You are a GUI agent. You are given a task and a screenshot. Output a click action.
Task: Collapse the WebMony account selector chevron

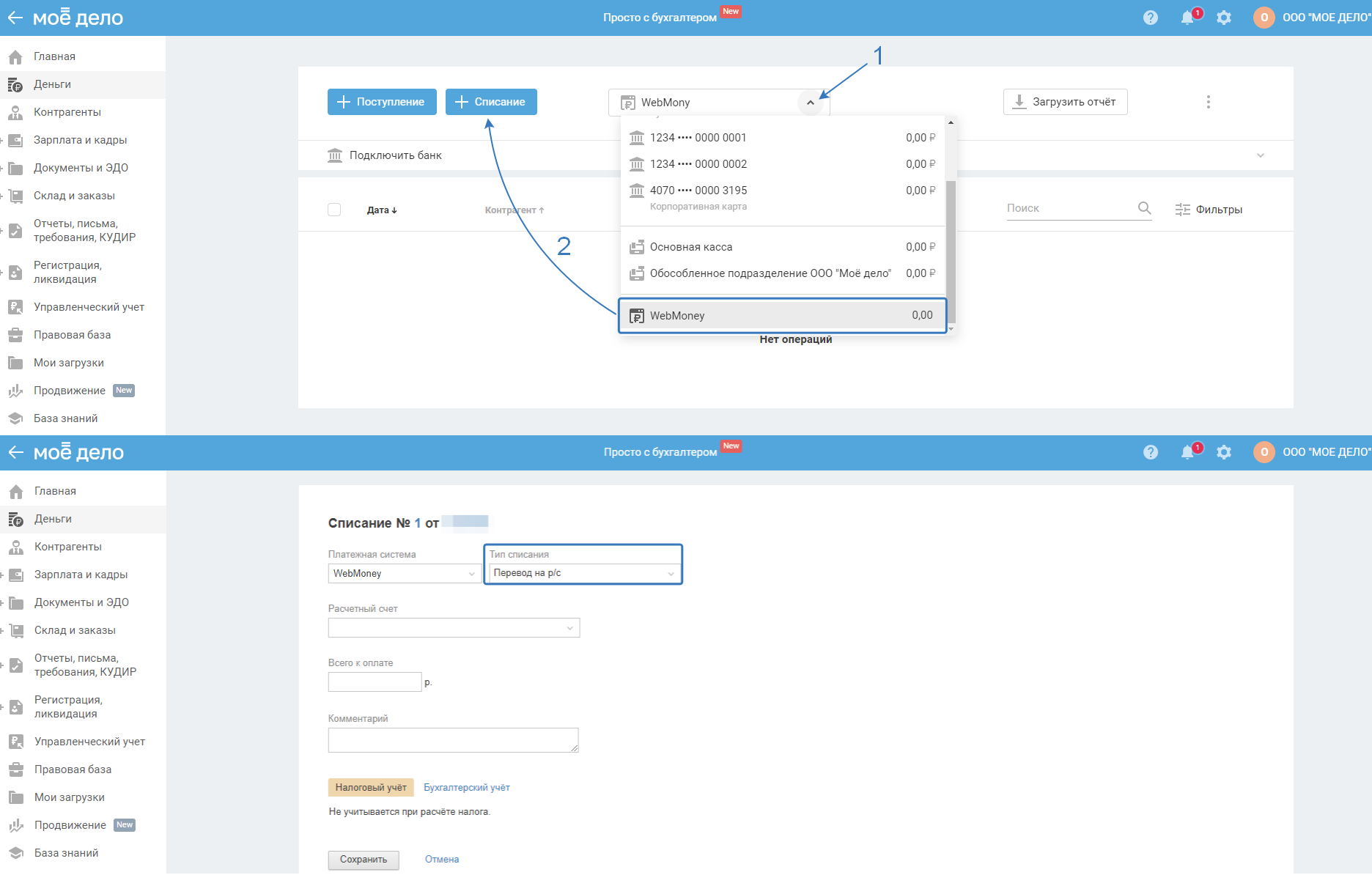tap(810, 103)
